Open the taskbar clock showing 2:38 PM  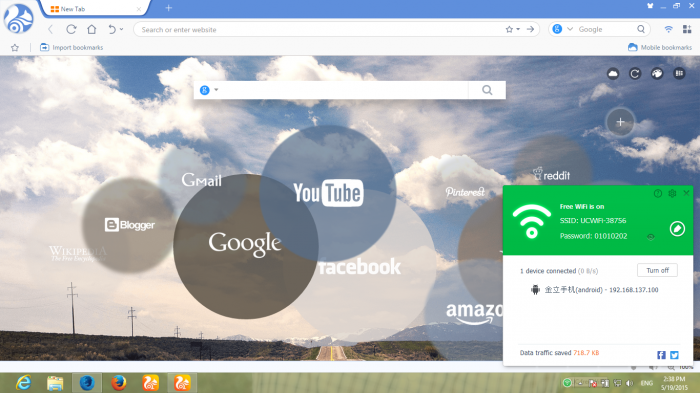pos(674,383)
